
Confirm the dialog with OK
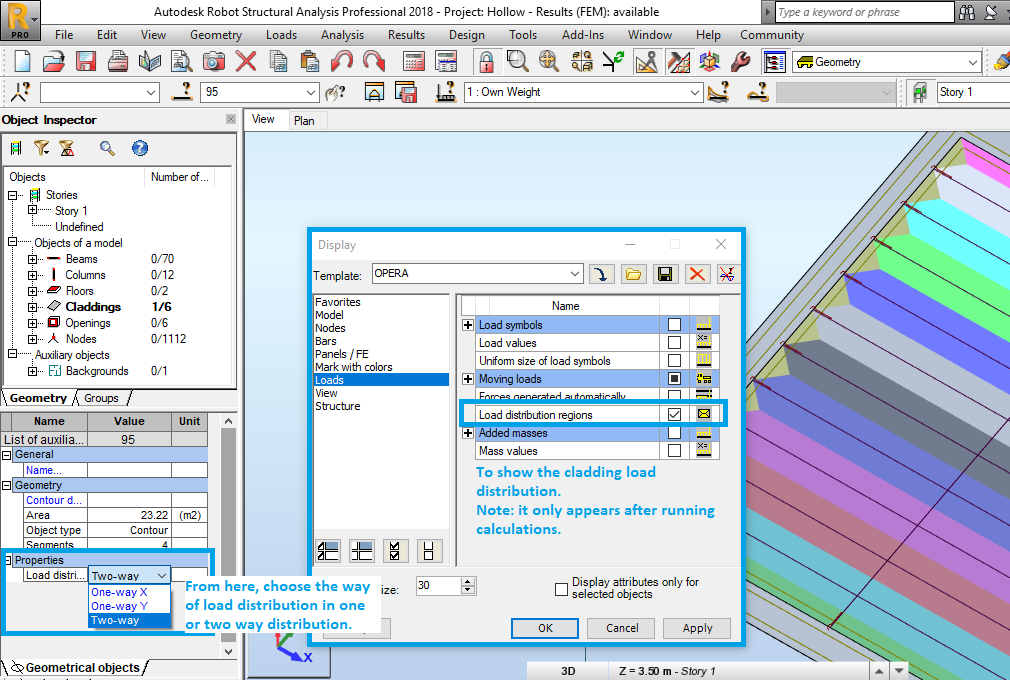(x=544, y=628)
